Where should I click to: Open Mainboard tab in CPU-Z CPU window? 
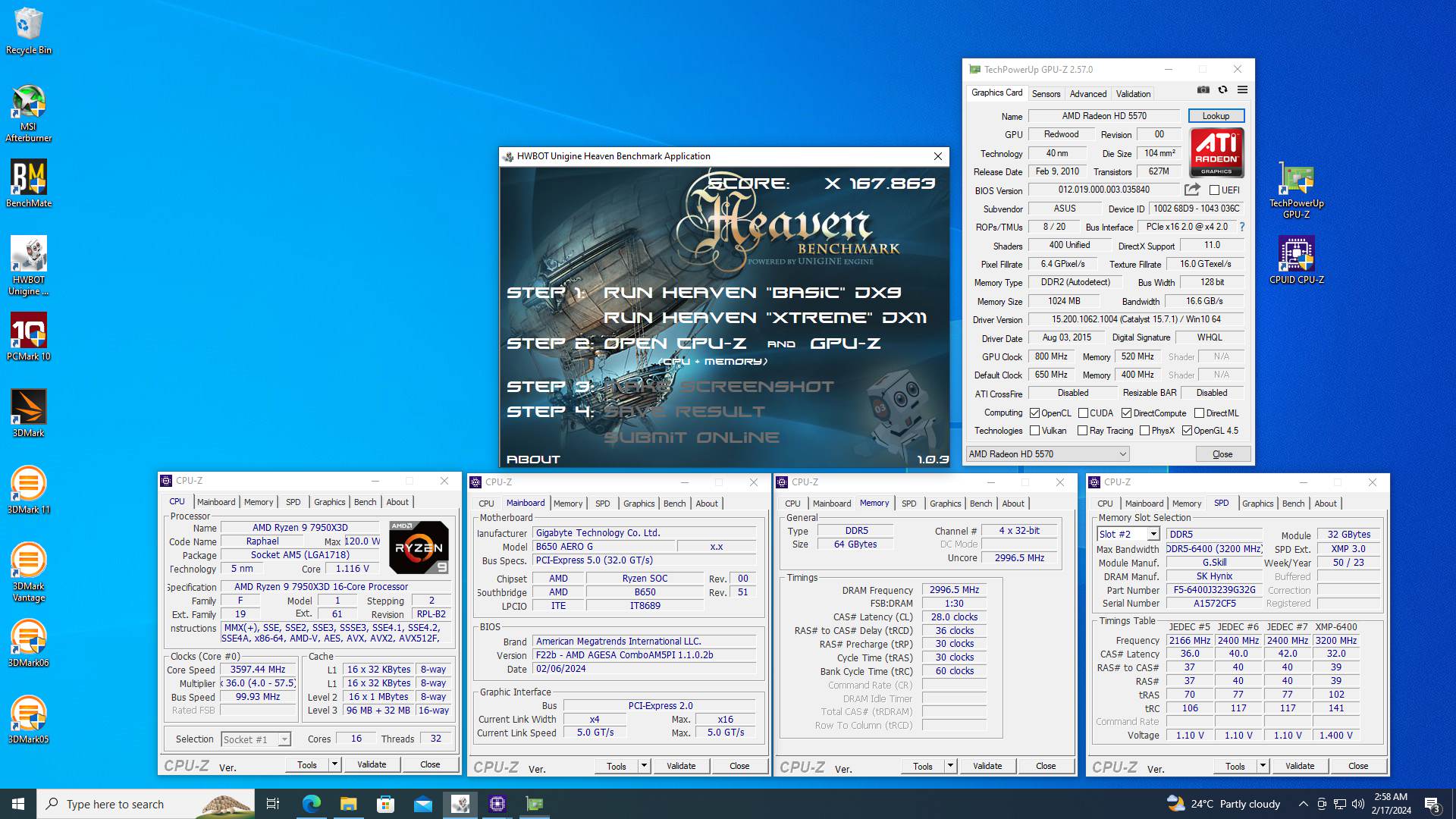[216, 502]
